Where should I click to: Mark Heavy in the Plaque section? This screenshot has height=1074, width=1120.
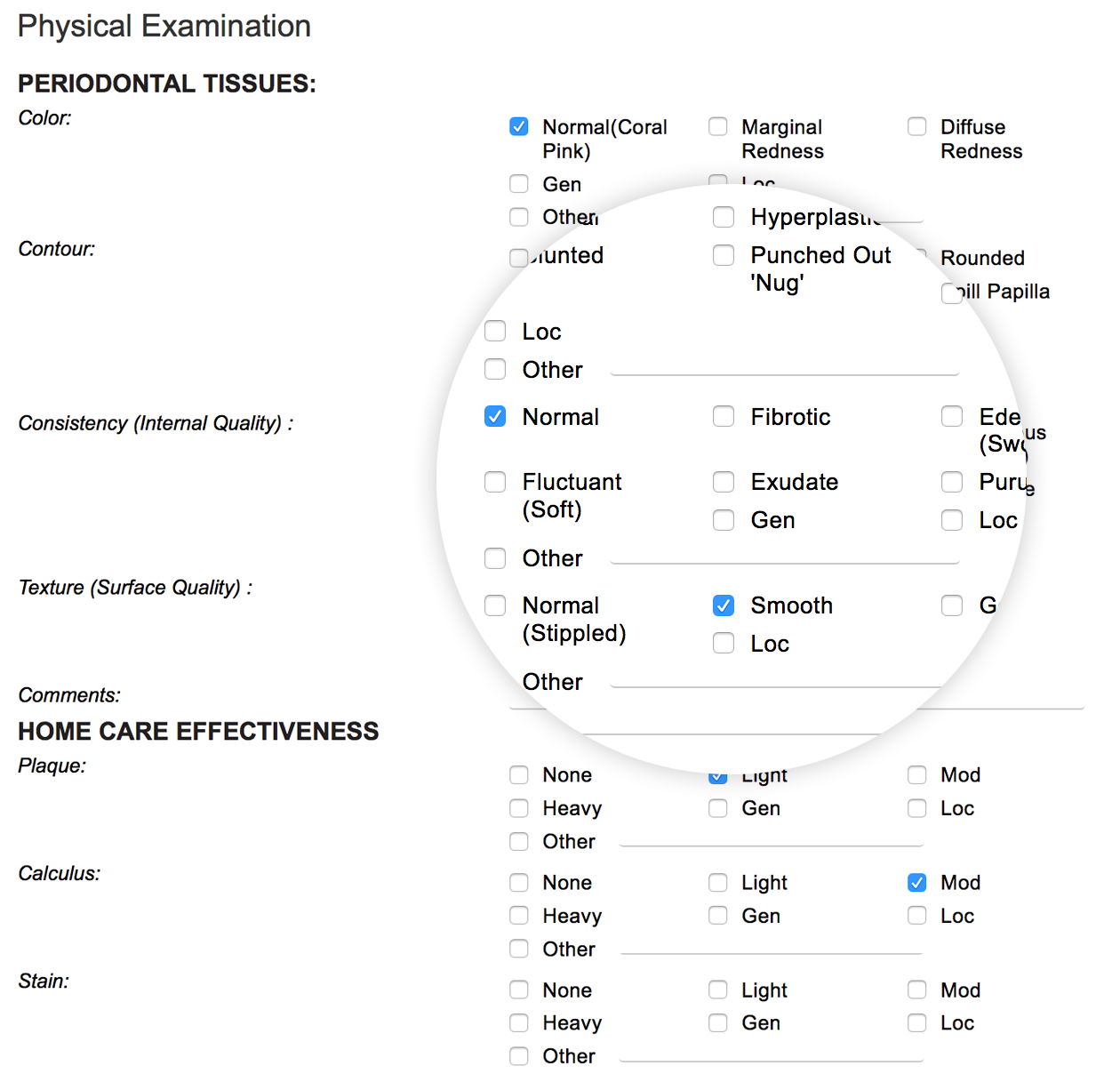(519, 808)
